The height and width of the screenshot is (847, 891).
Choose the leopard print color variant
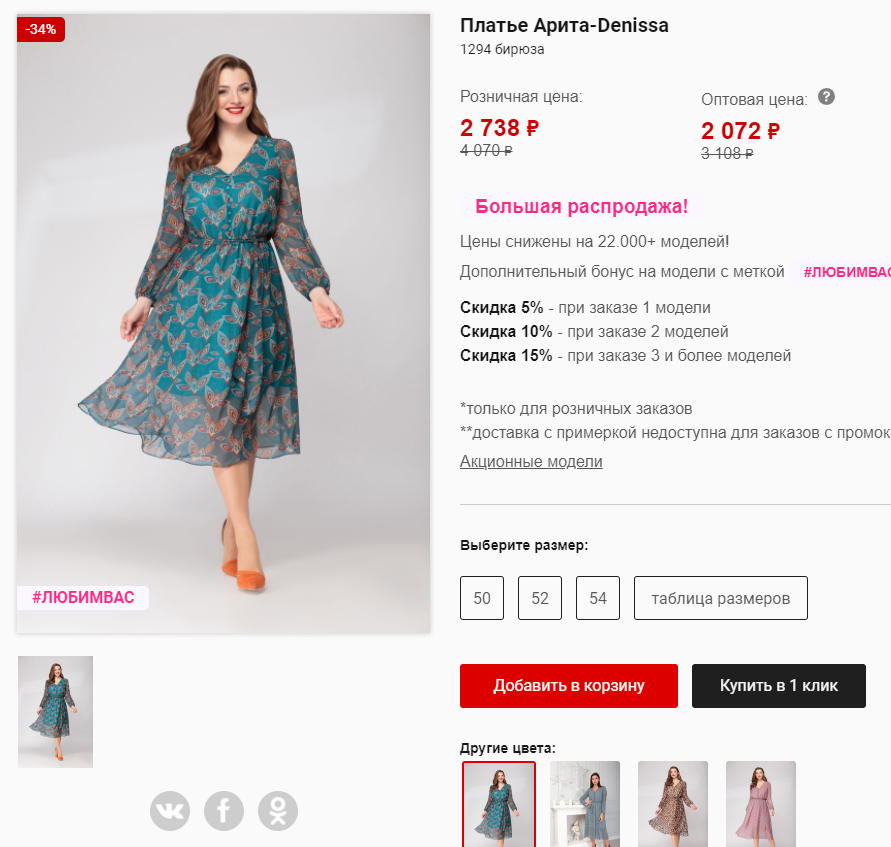click(673, 804)
